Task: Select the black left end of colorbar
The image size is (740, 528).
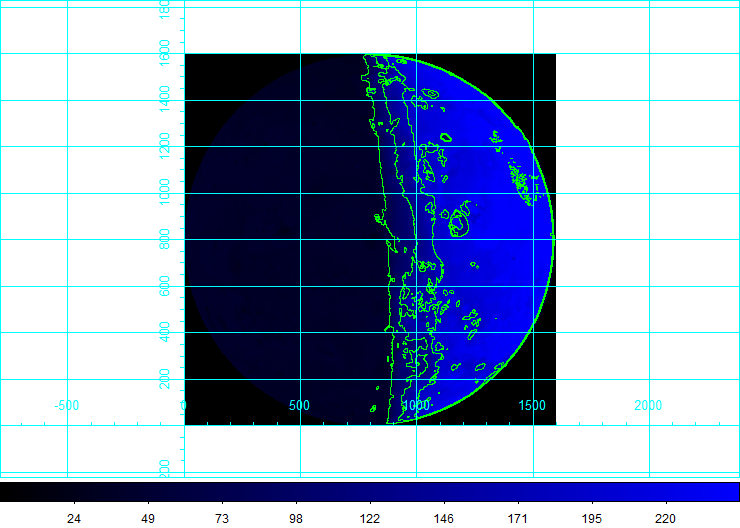Action: click(x=5, y=492)
